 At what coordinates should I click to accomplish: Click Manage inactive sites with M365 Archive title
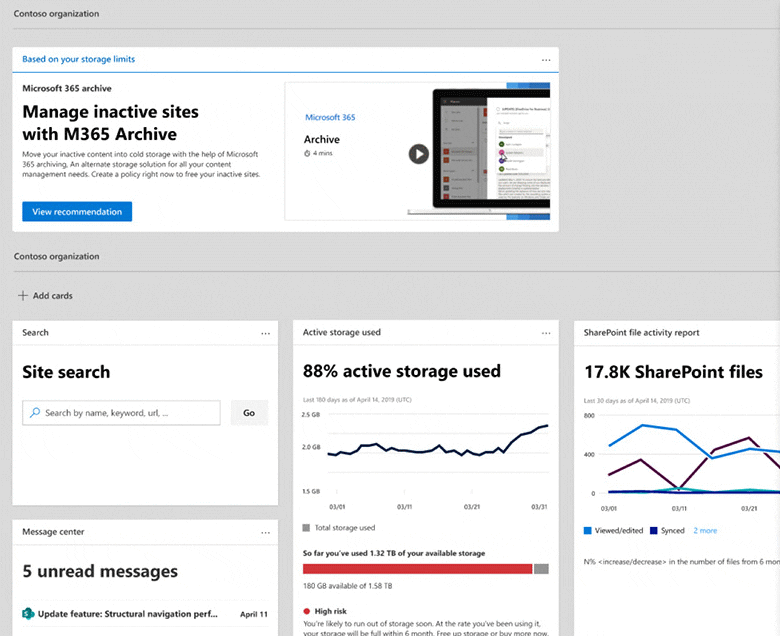tap(110, 123)
